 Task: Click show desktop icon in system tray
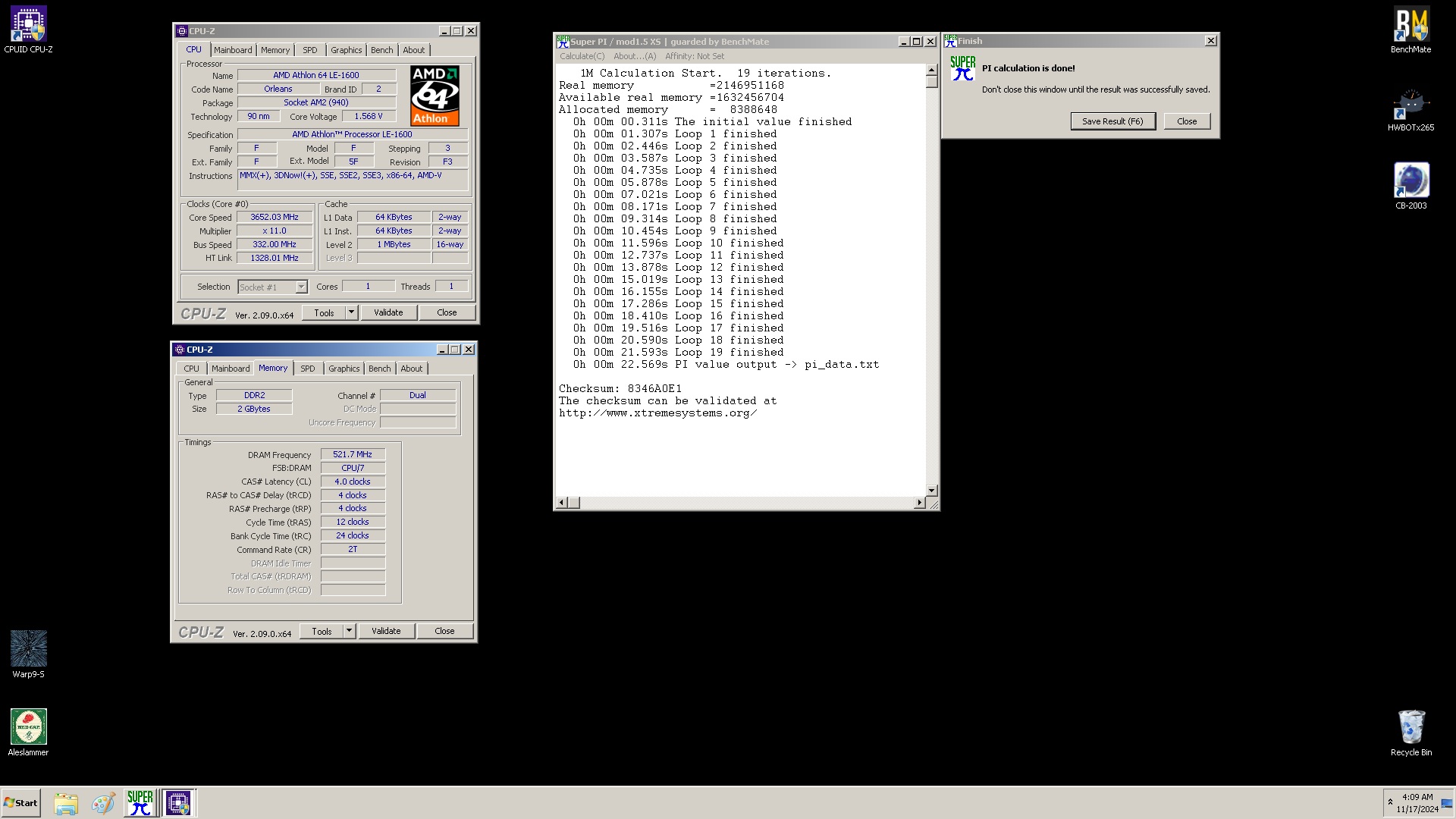coord(1447,803)
